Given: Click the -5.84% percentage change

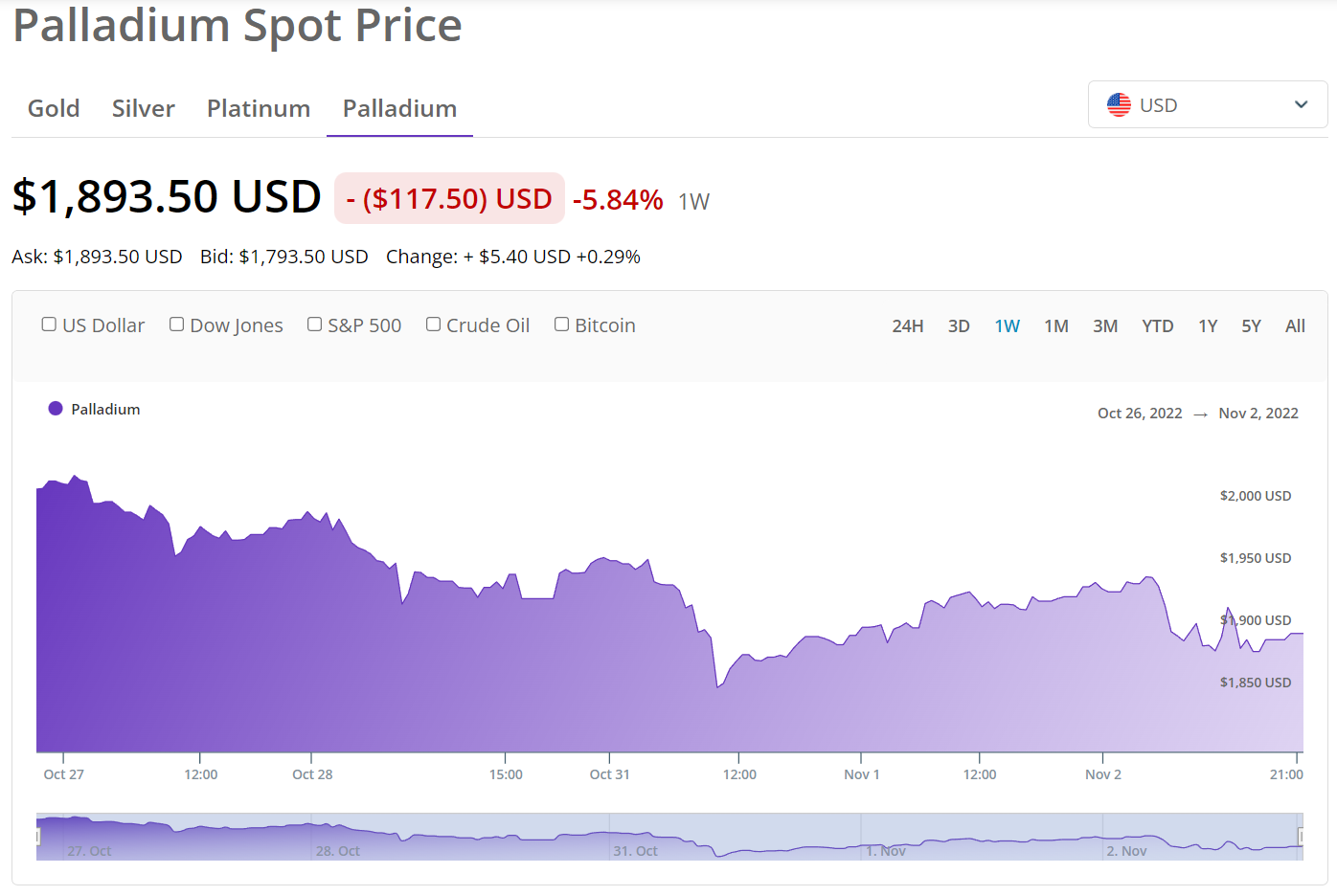Looking at the screenshot, I should tap(618, 199).
